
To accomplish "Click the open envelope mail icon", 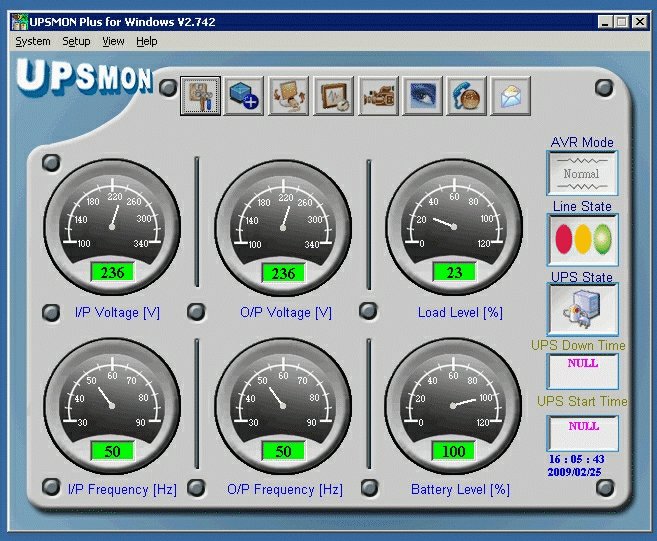I will pos(510,96).
